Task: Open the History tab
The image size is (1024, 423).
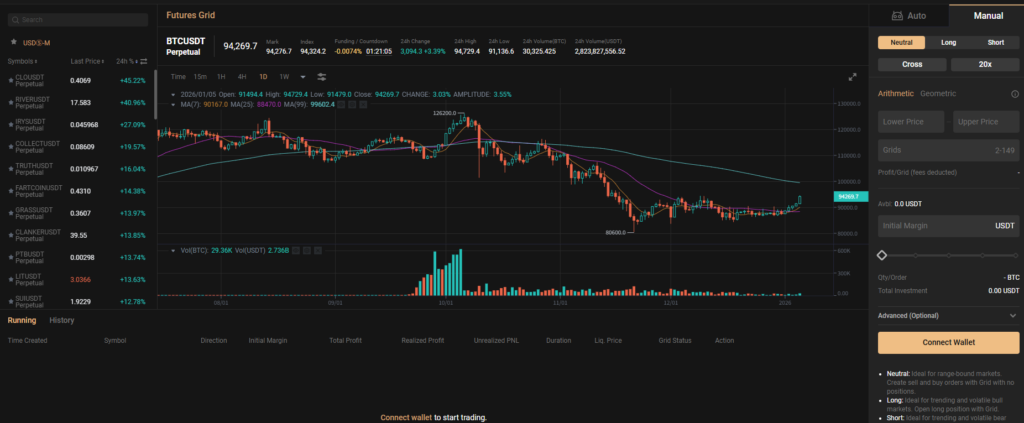Action: click(x=62, y=320)
